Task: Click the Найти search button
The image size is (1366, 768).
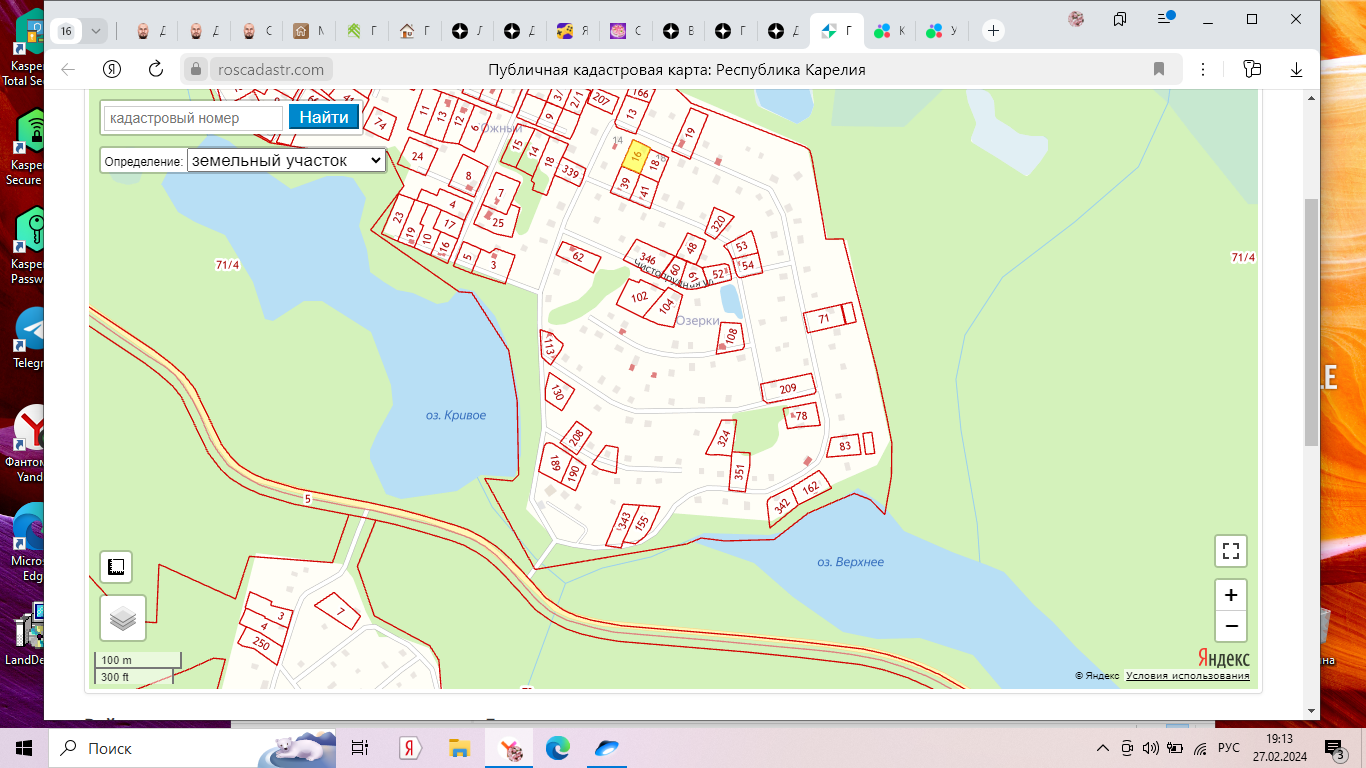Action: coord(324,117)
